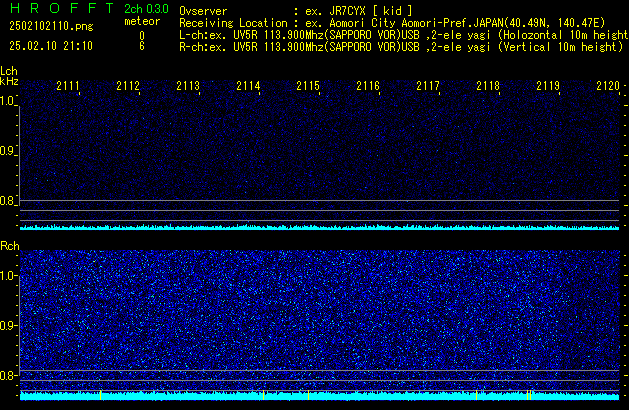The image size is (629, 410).
Task: Click left marker of yellow pair before 2119
Action: click(527, 395)
